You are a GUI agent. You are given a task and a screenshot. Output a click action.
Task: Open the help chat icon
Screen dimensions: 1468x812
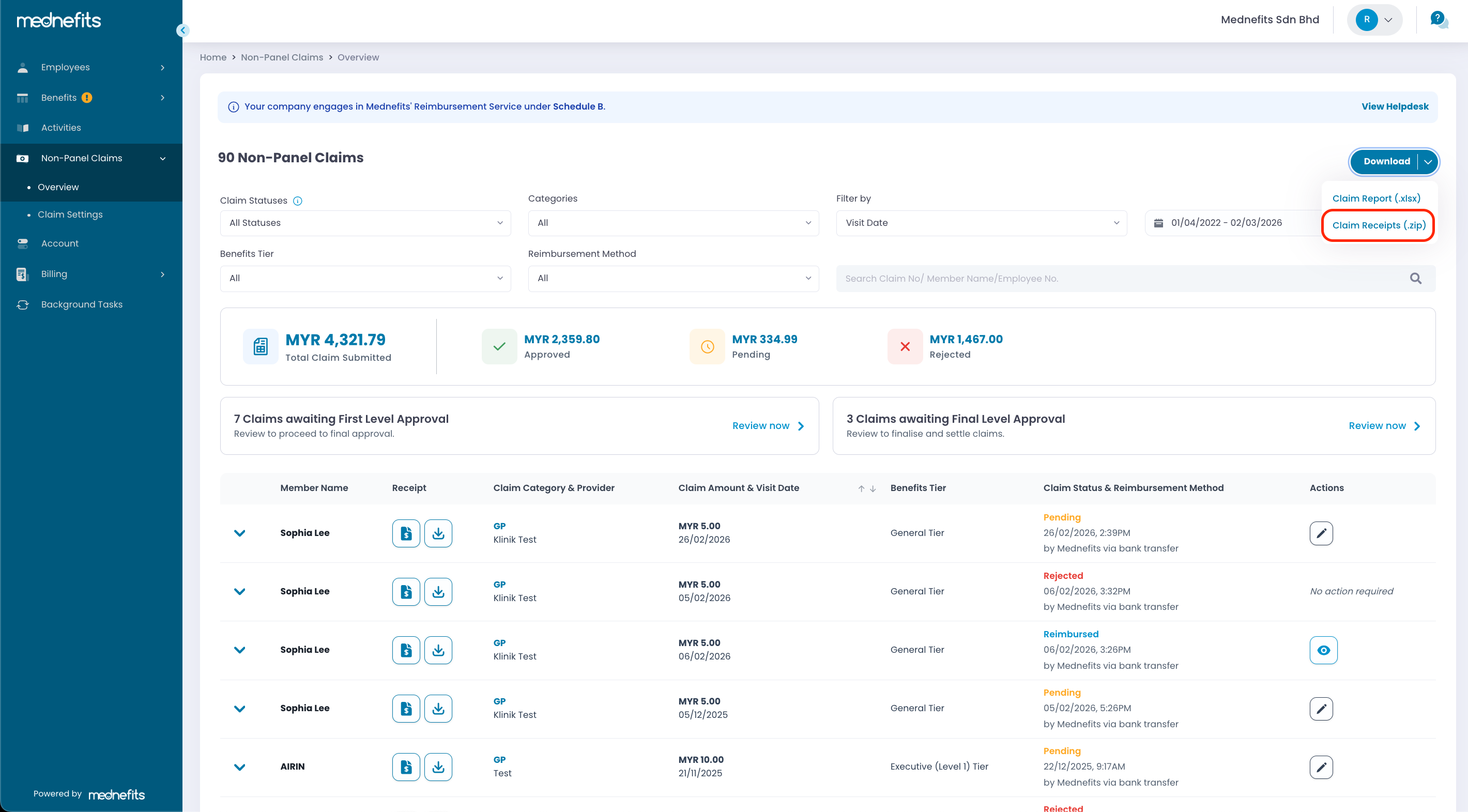1439,19
